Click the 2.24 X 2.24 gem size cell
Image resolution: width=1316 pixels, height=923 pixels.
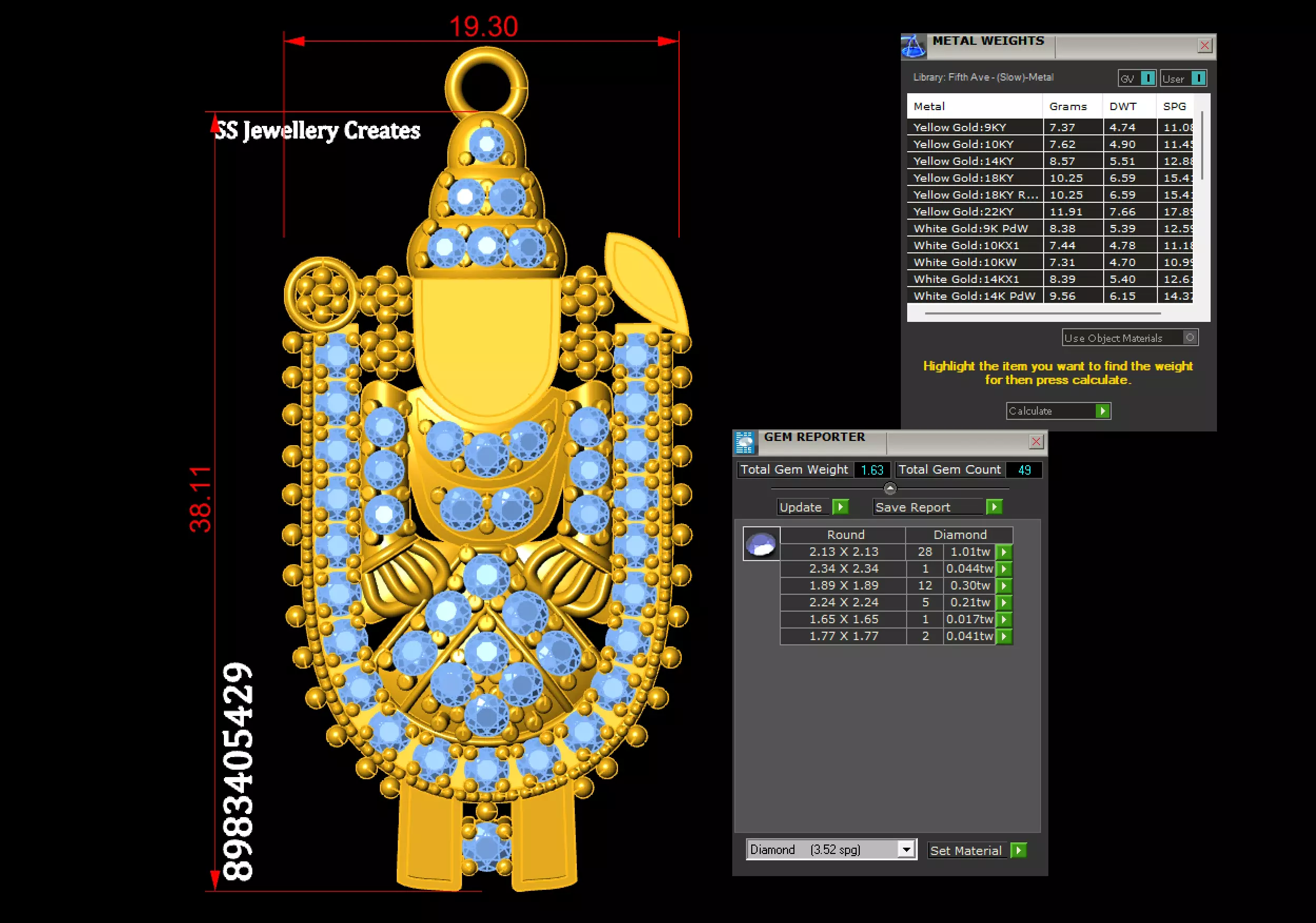(x=843, y=603)
